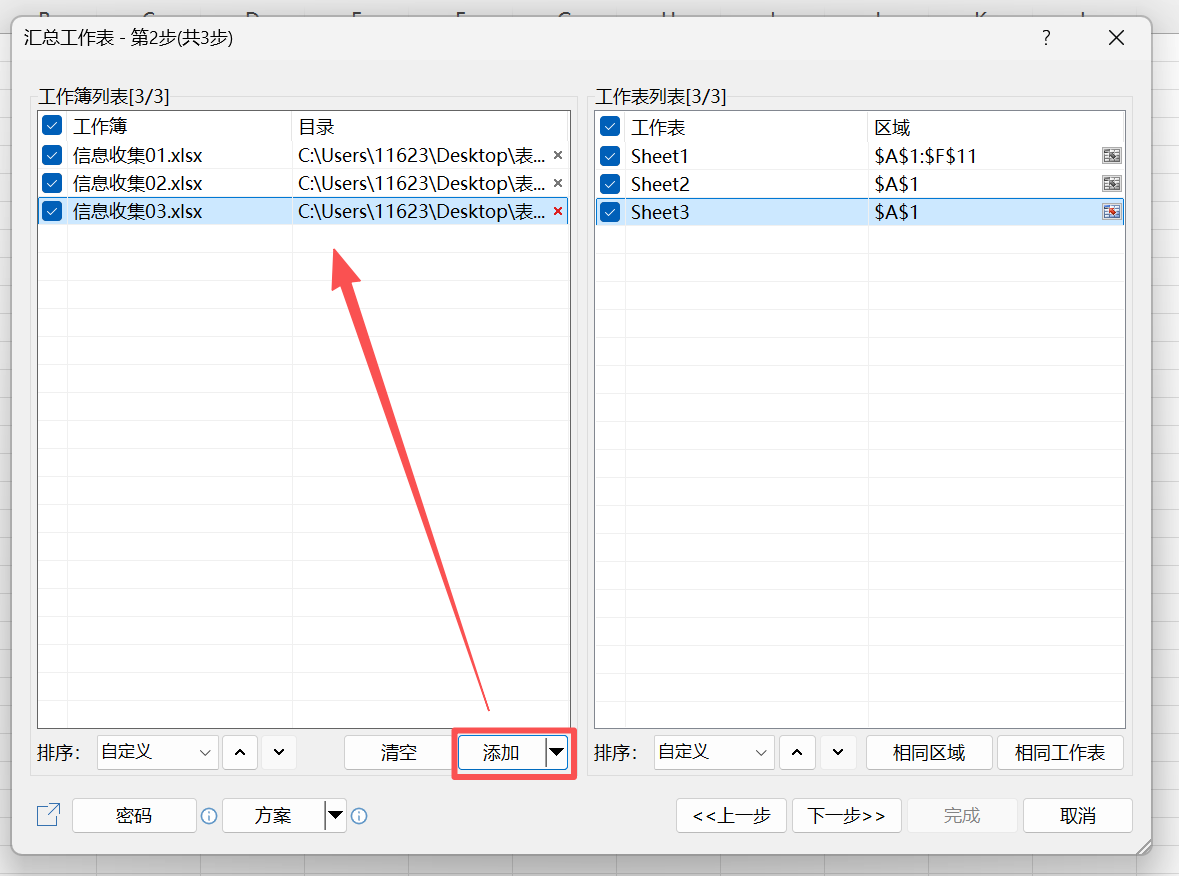Click the info icon next to 密码
The height and width of the screenshot is (876, 1179).
208,816
